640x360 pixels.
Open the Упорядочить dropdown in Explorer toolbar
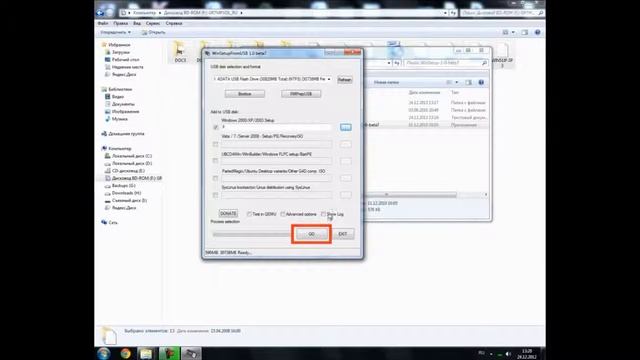(x=116, y=32)
